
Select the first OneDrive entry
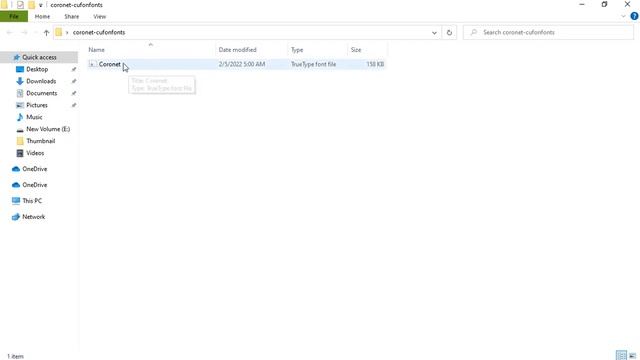[x=34, y=169]
